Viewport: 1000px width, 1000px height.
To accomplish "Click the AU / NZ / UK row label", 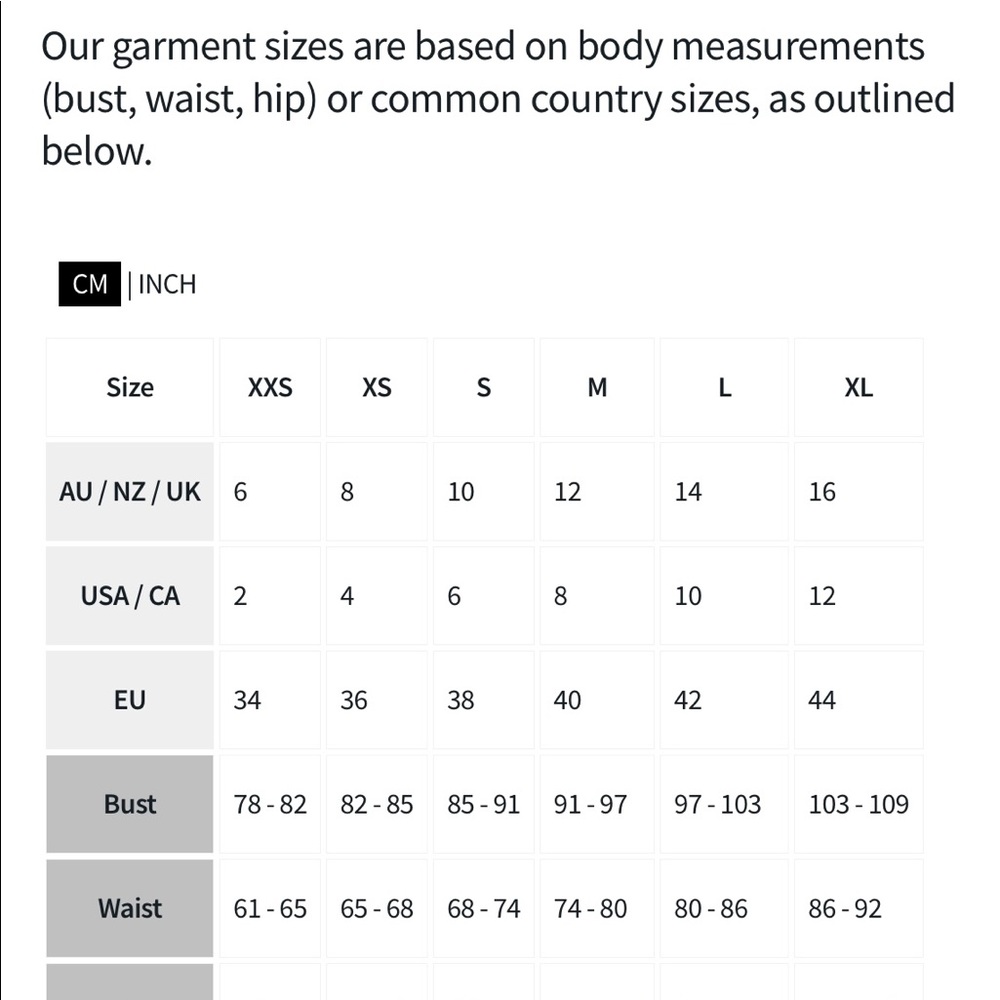I will (129, 492).
